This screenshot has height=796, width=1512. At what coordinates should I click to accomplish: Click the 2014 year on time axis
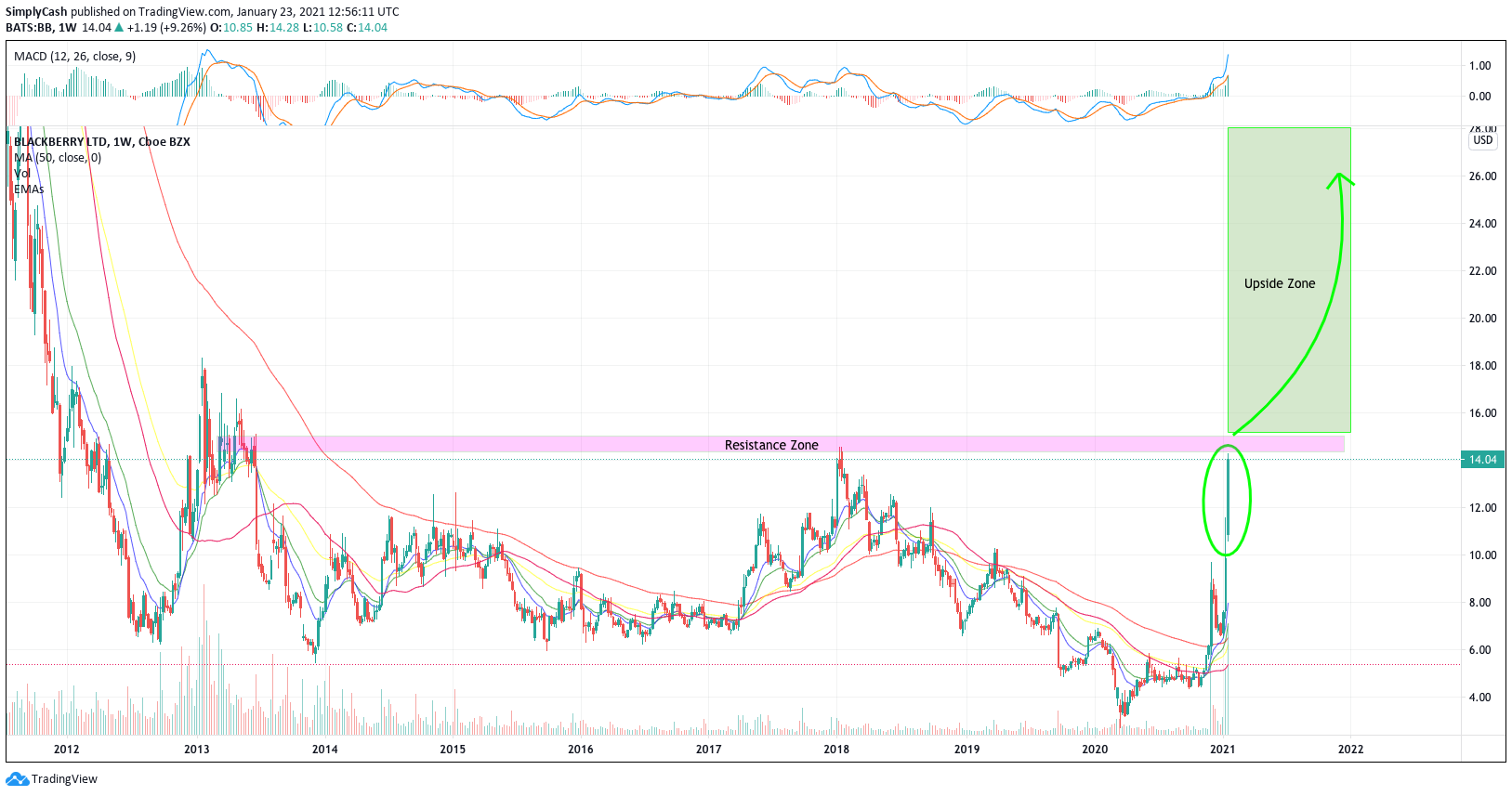click(x=325, y=750)
